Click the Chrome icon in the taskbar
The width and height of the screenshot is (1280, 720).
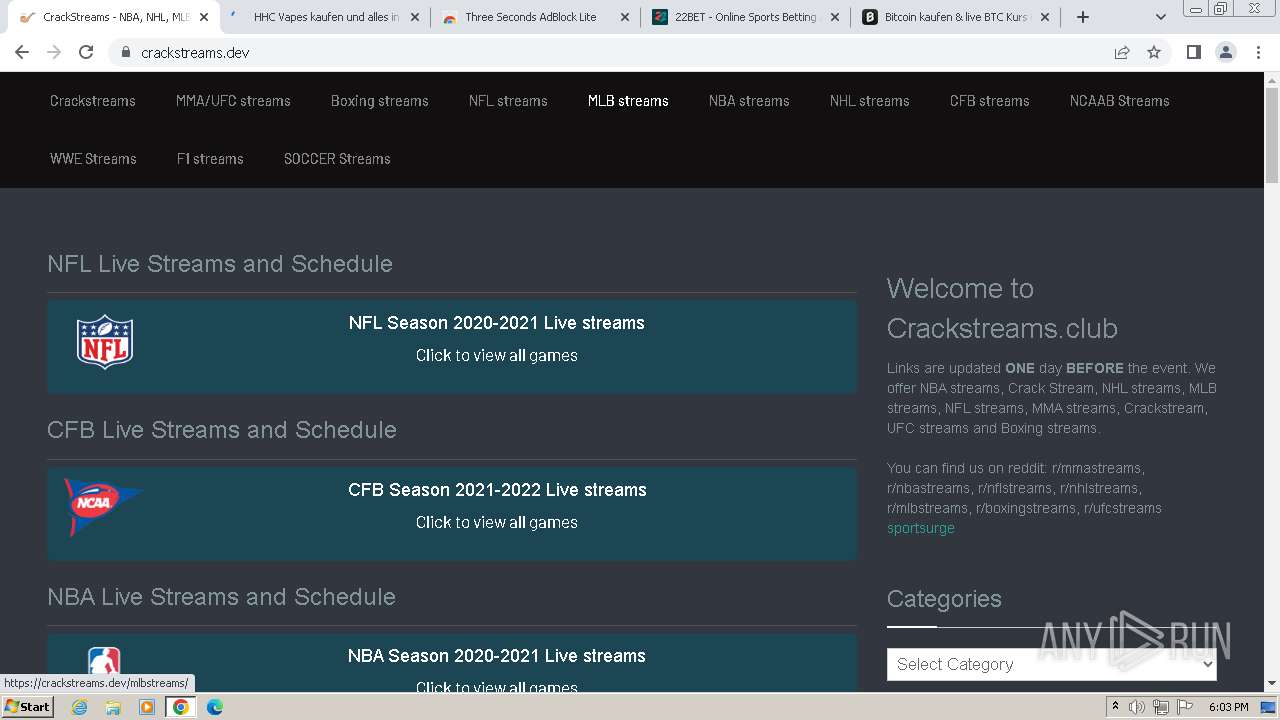pyautogui.click(x=181, y=707)
